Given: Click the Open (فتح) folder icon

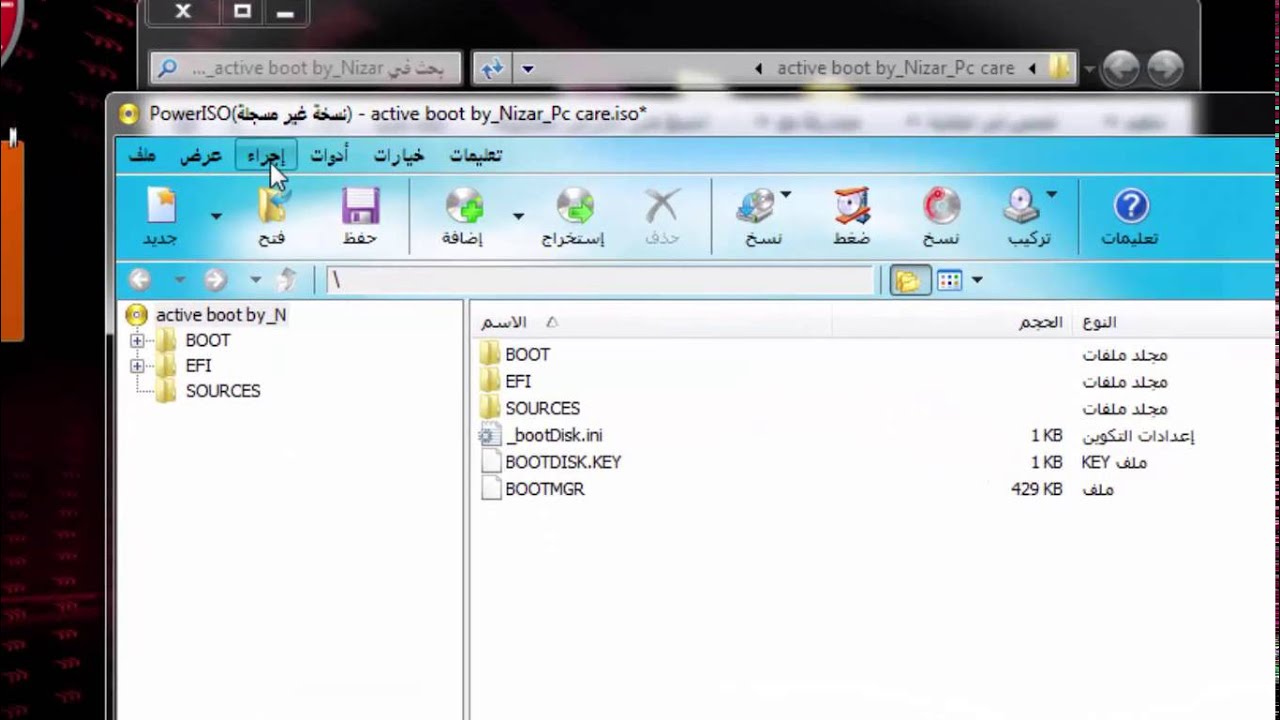Looking at the screenshot, I should click(x=272, y=206).
